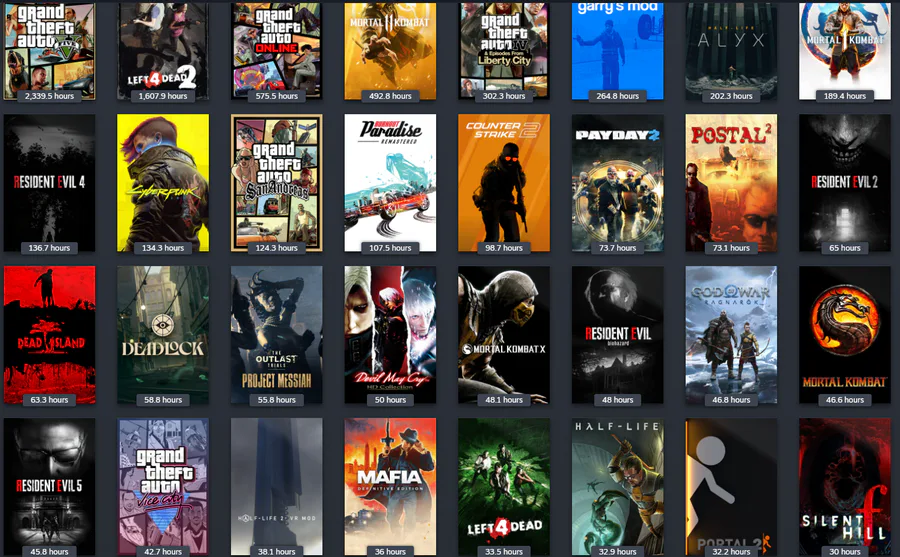Select the 264.8 hours playtime badge

pos(618,96)
